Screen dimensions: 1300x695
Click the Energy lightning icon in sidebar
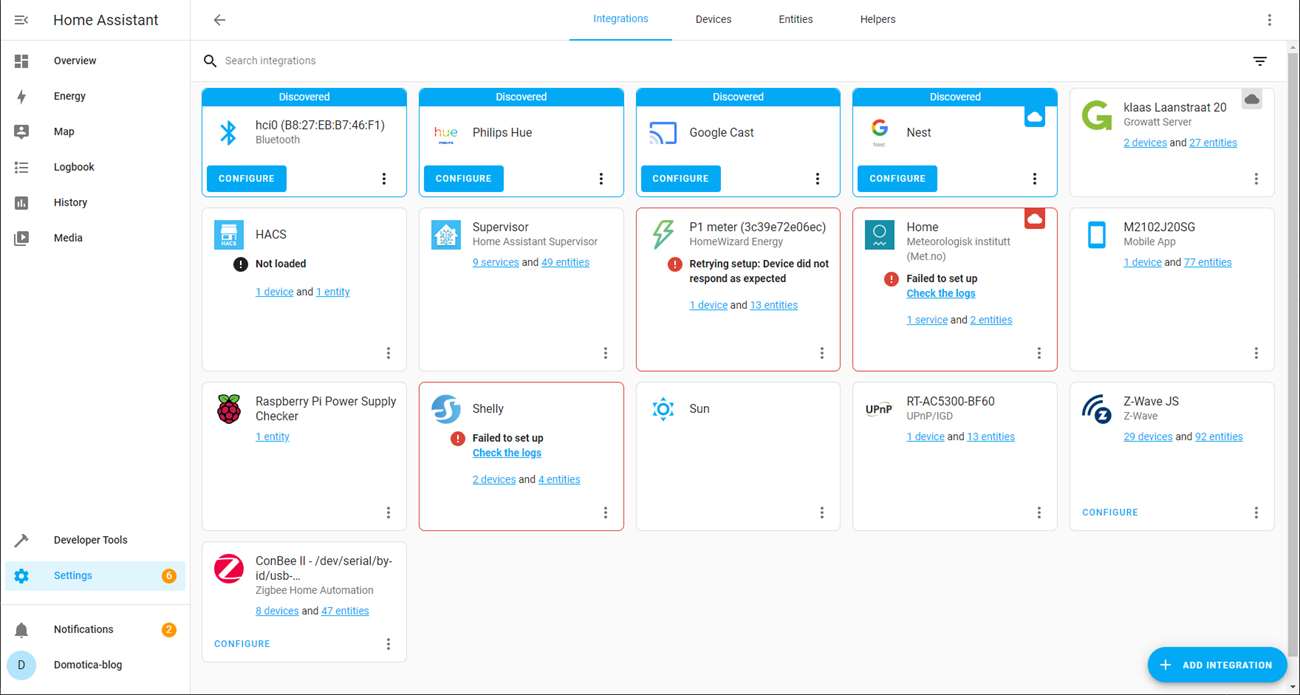point(21,96)
